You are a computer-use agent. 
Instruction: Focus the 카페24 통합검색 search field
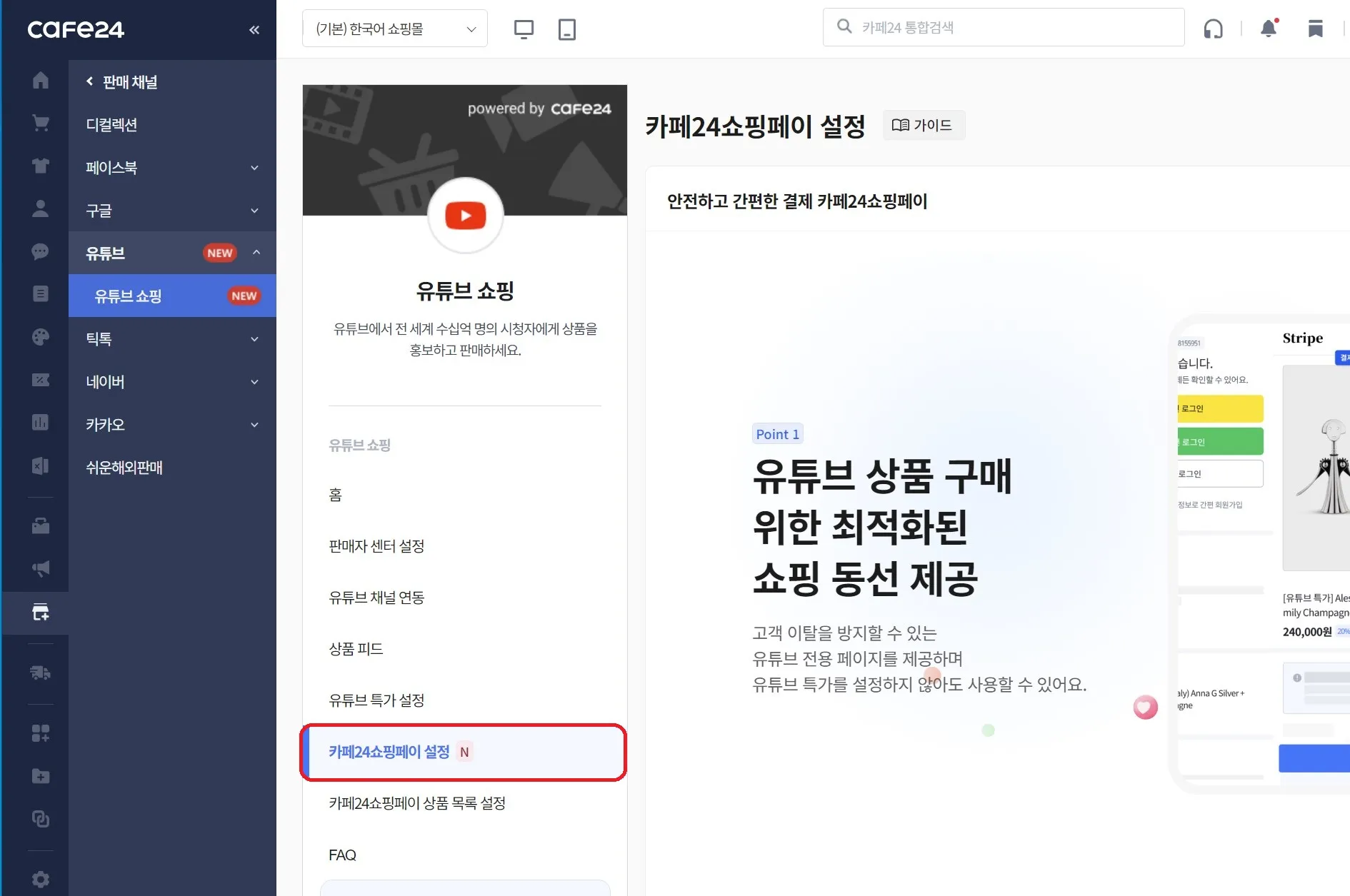pyautogui.click(x=1004, y=27)
